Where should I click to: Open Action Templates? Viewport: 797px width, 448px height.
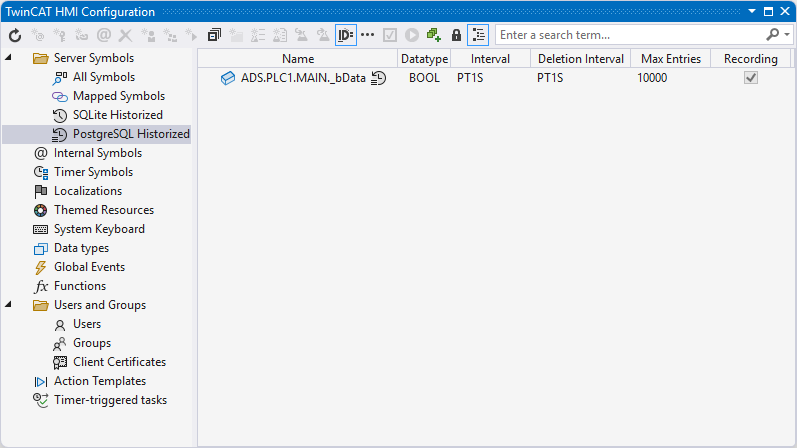(100, 381)
